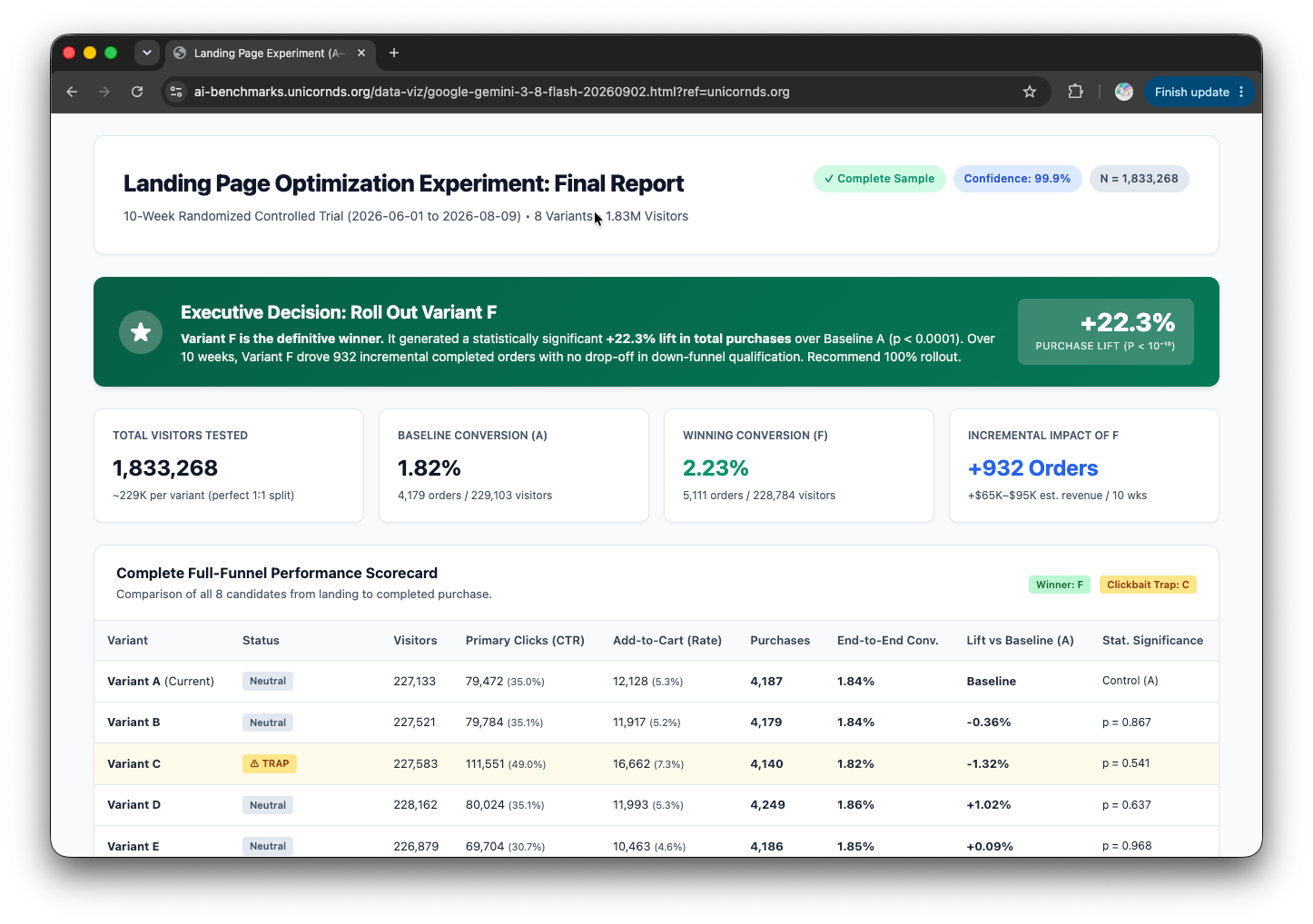
Task: Reload the current page
Action: [137, 92]
